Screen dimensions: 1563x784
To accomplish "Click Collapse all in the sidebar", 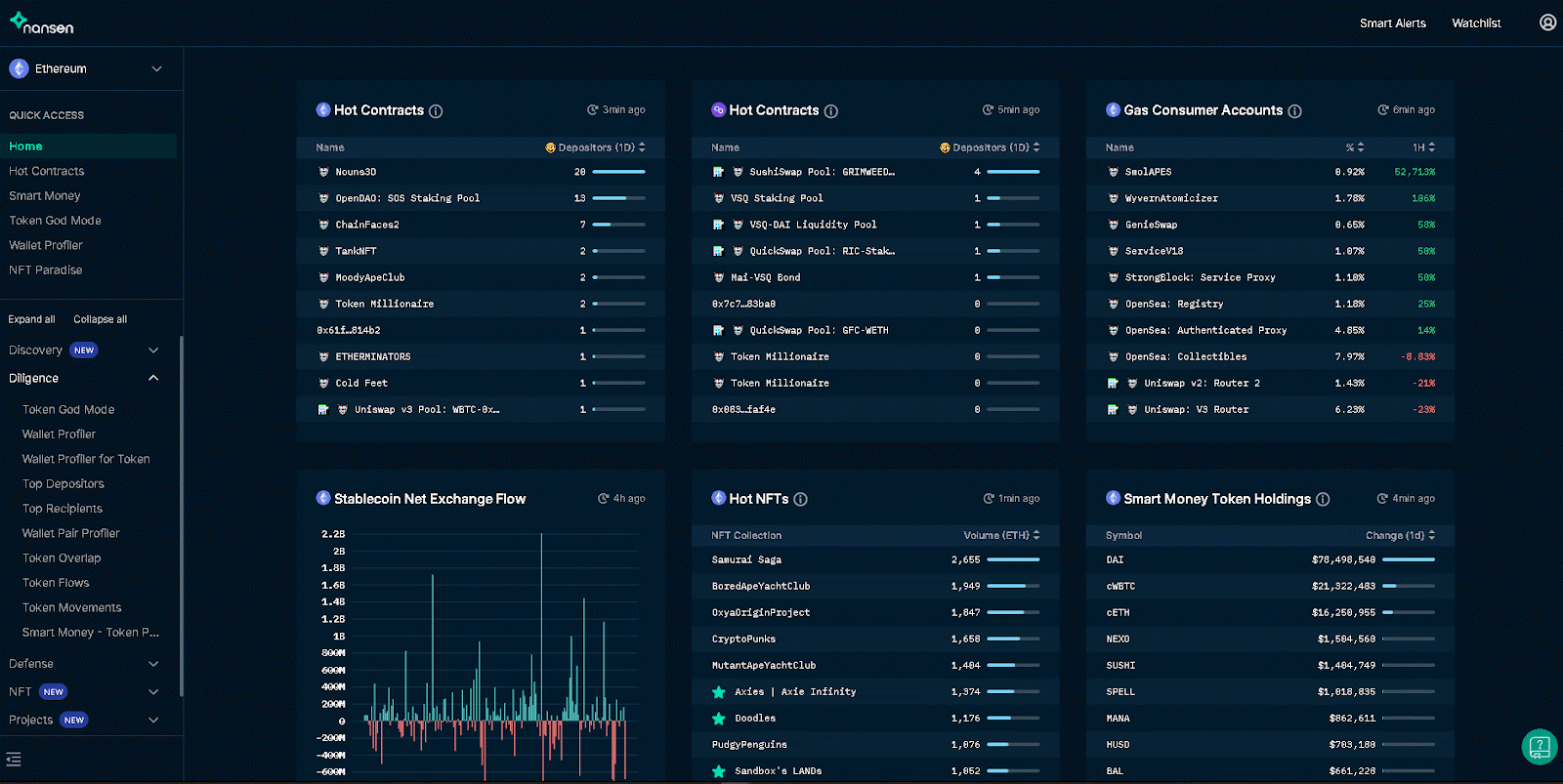I will click(x=101, y=319).
